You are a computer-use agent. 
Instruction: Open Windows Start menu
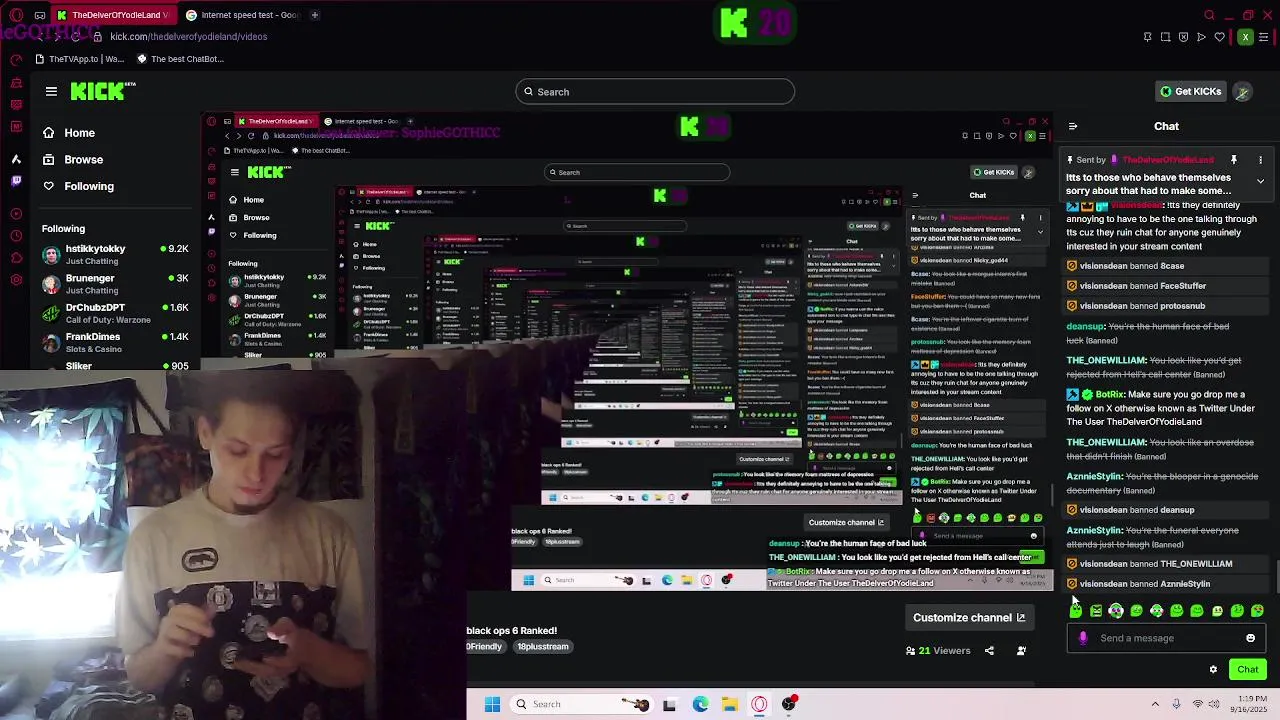492,705
